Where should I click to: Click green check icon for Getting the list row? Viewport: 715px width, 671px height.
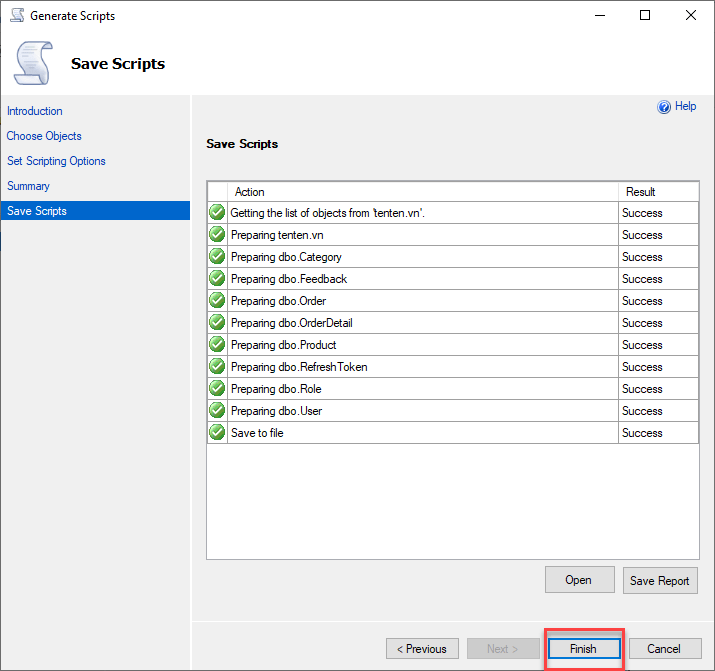coord(217,212)
